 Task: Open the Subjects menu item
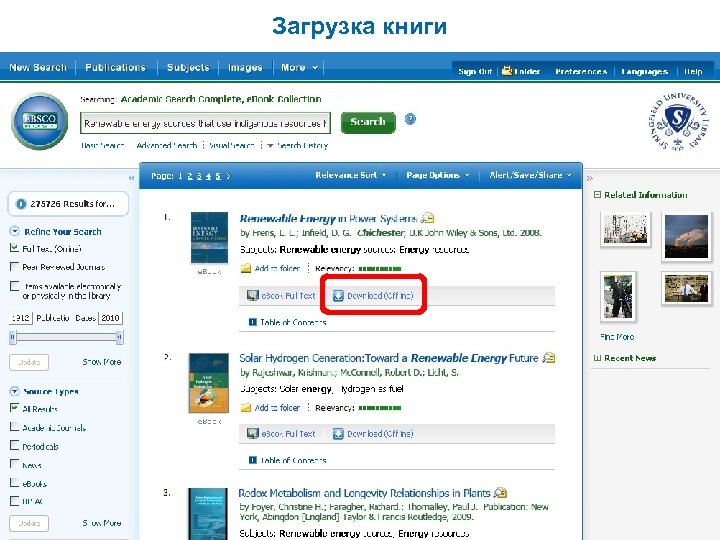pyautogui.click(x=188, y=68)
